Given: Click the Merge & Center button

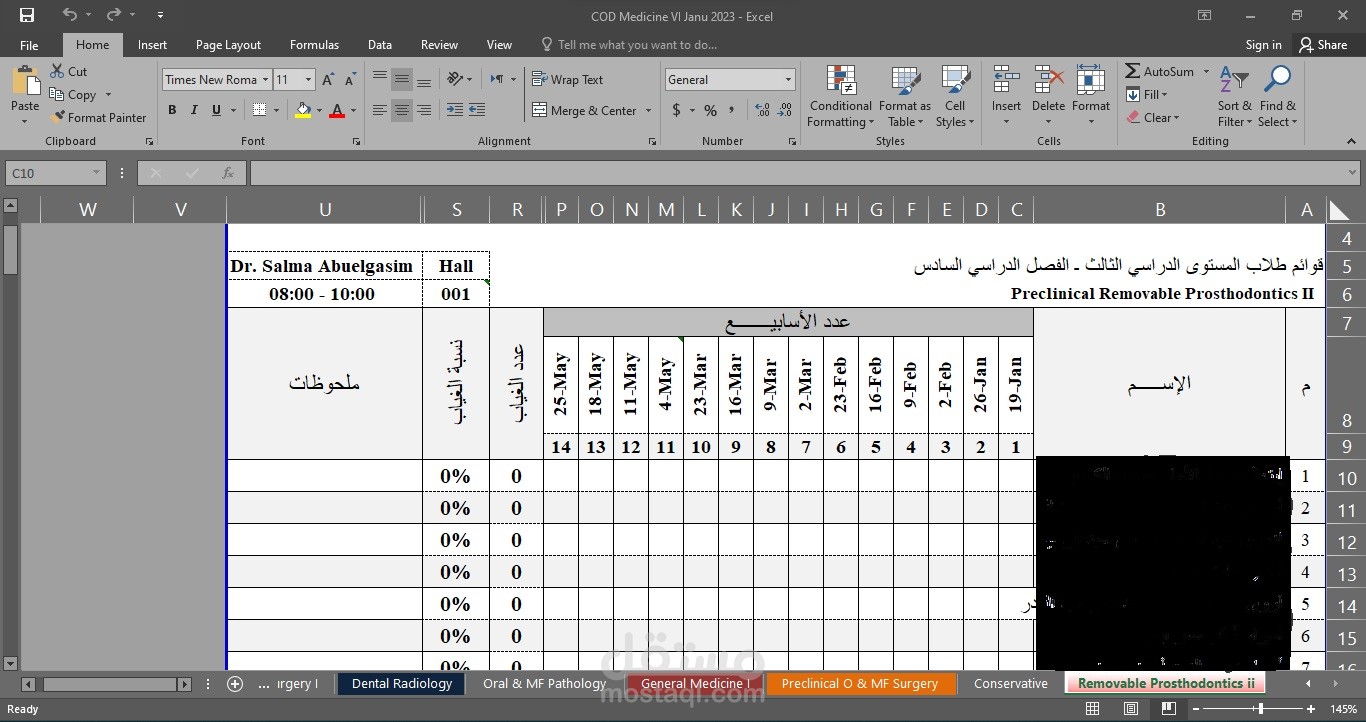Looking at the screenshot, I should click(584, 111).
